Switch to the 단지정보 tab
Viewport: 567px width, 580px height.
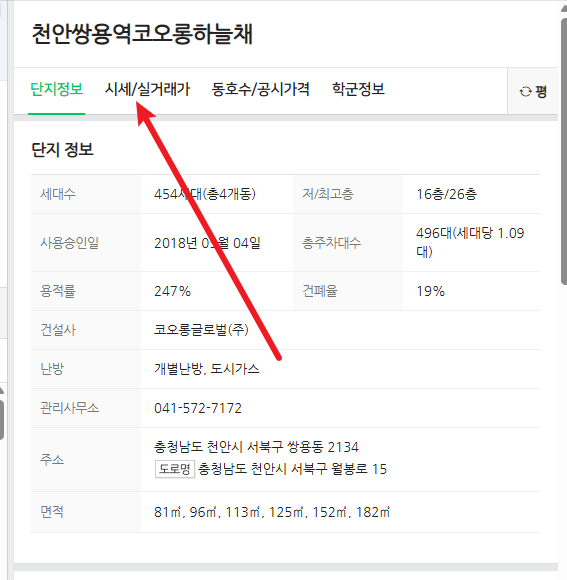point(57,90)
